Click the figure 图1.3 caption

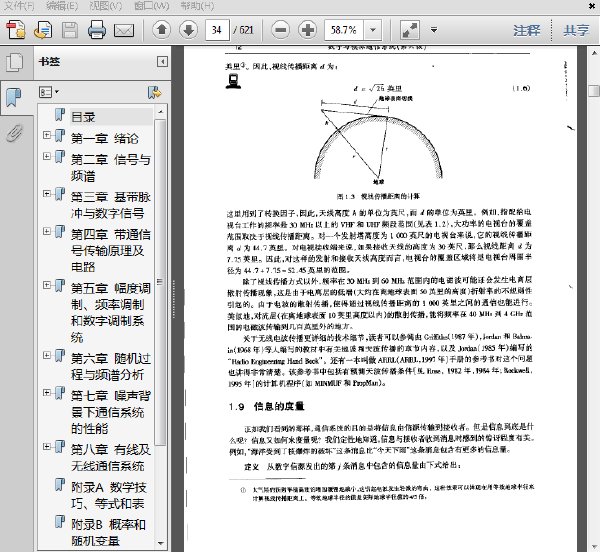coord(378,196)
